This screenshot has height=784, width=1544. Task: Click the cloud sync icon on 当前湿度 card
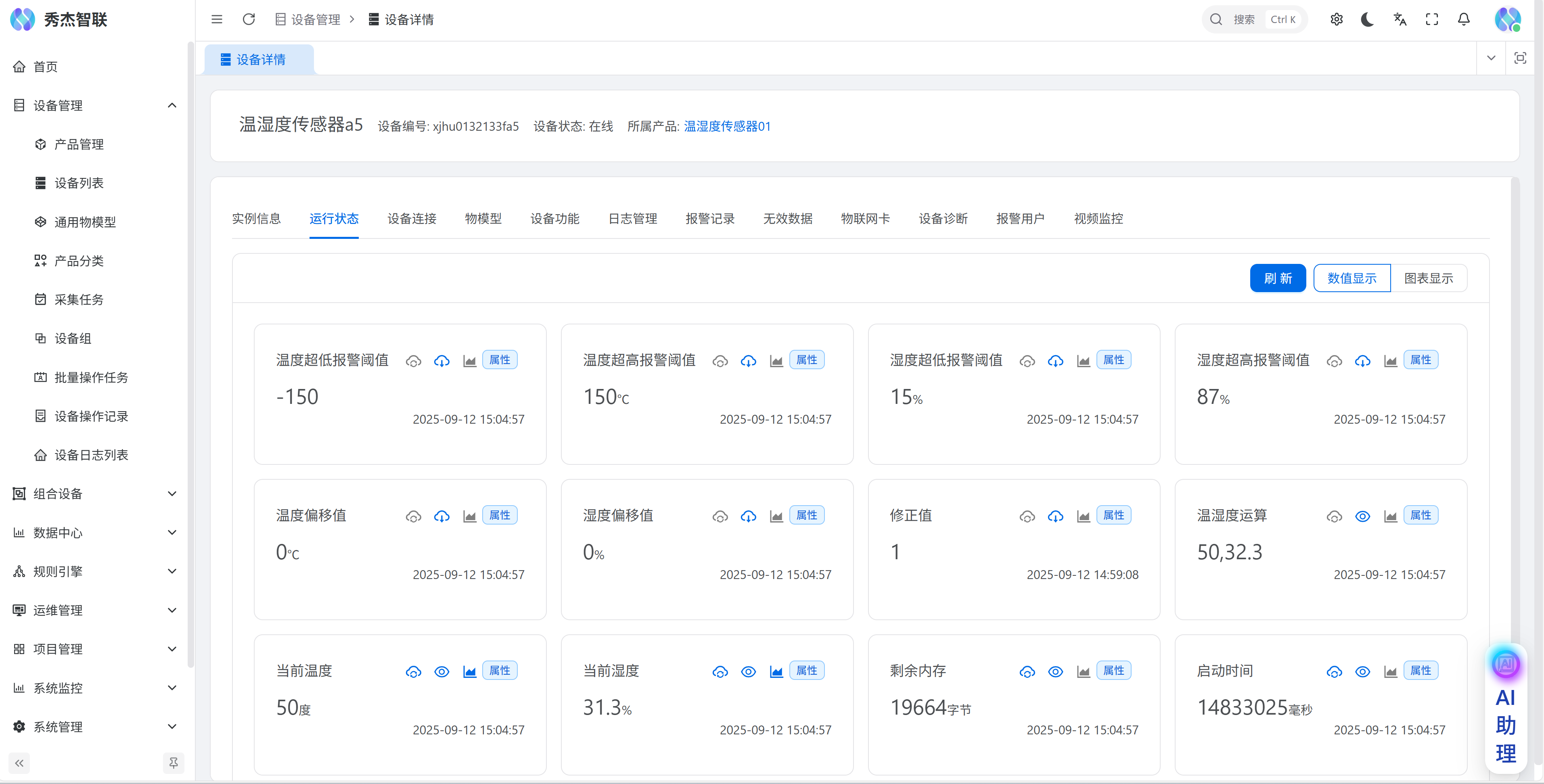pos(720,672)
